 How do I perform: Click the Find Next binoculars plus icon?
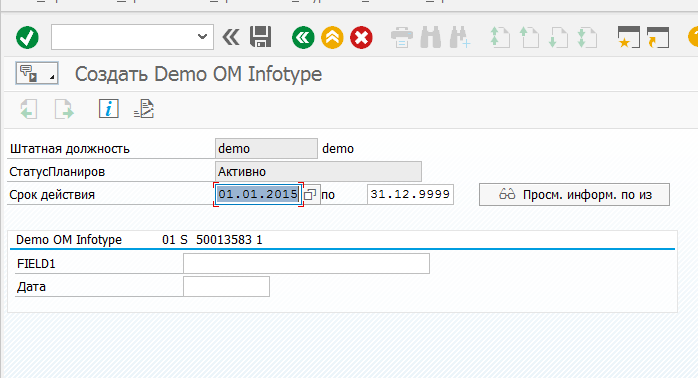(459, 37)
